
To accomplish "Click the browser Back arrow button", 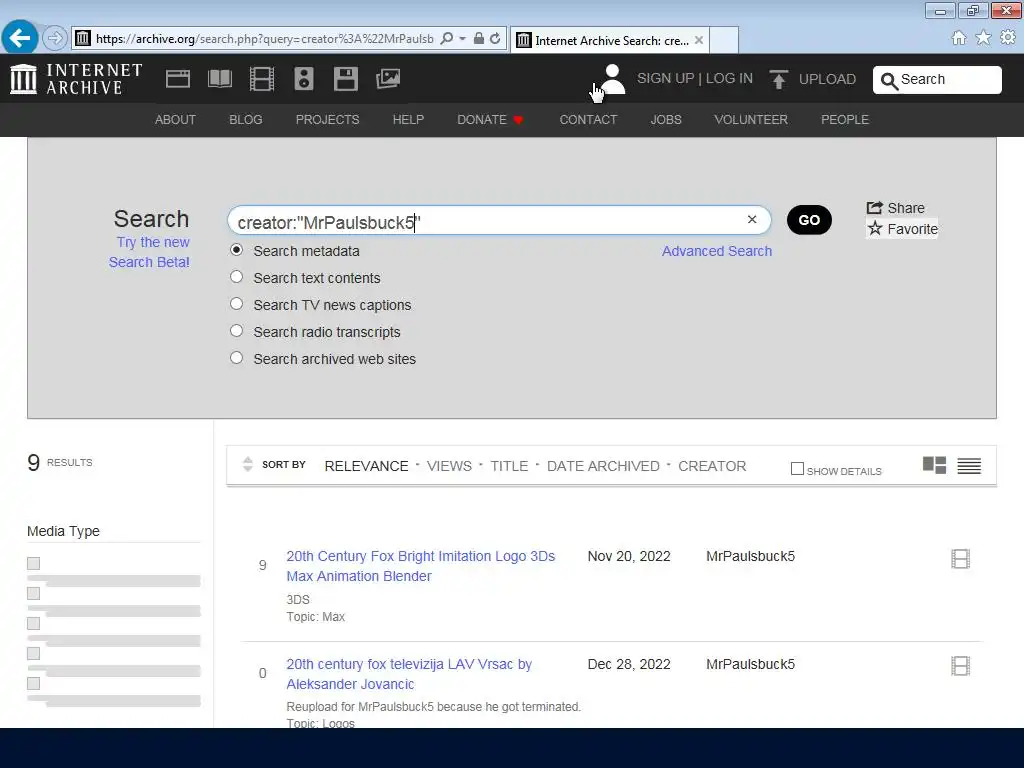I will tap(20, 38).
